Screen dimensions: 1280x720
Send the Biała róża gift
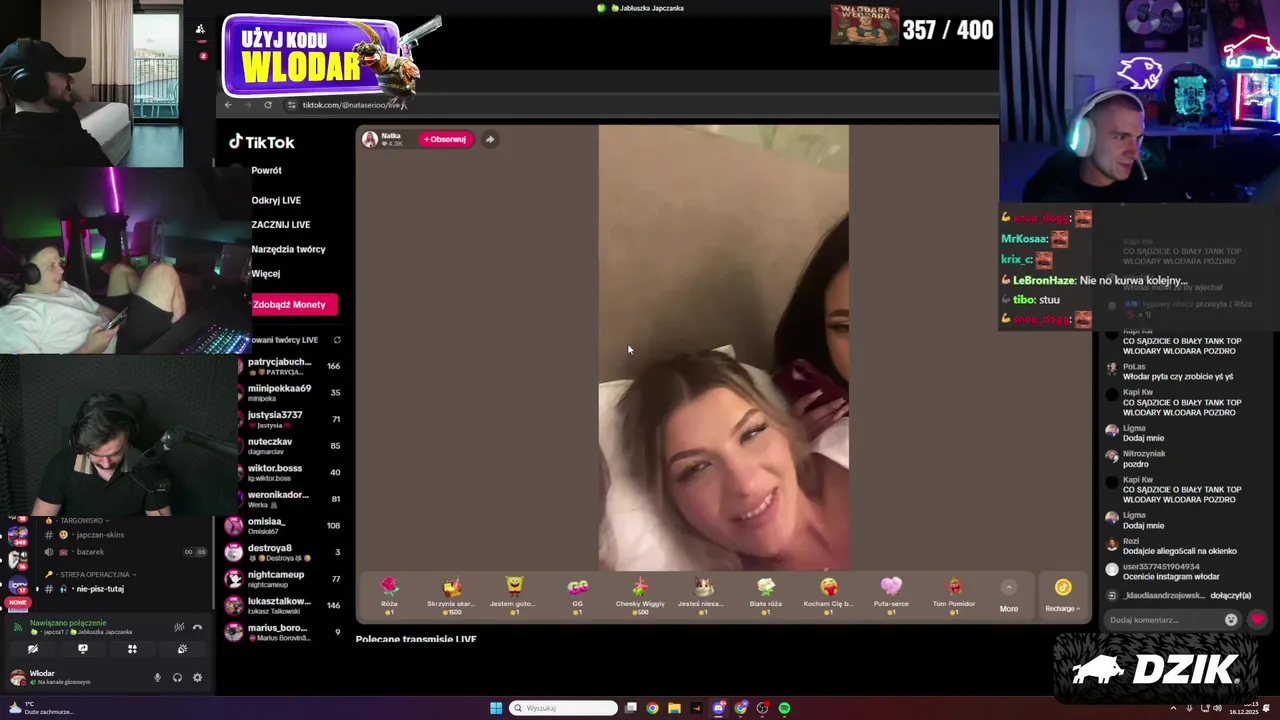pyautogui.click(x=766, y=594)
